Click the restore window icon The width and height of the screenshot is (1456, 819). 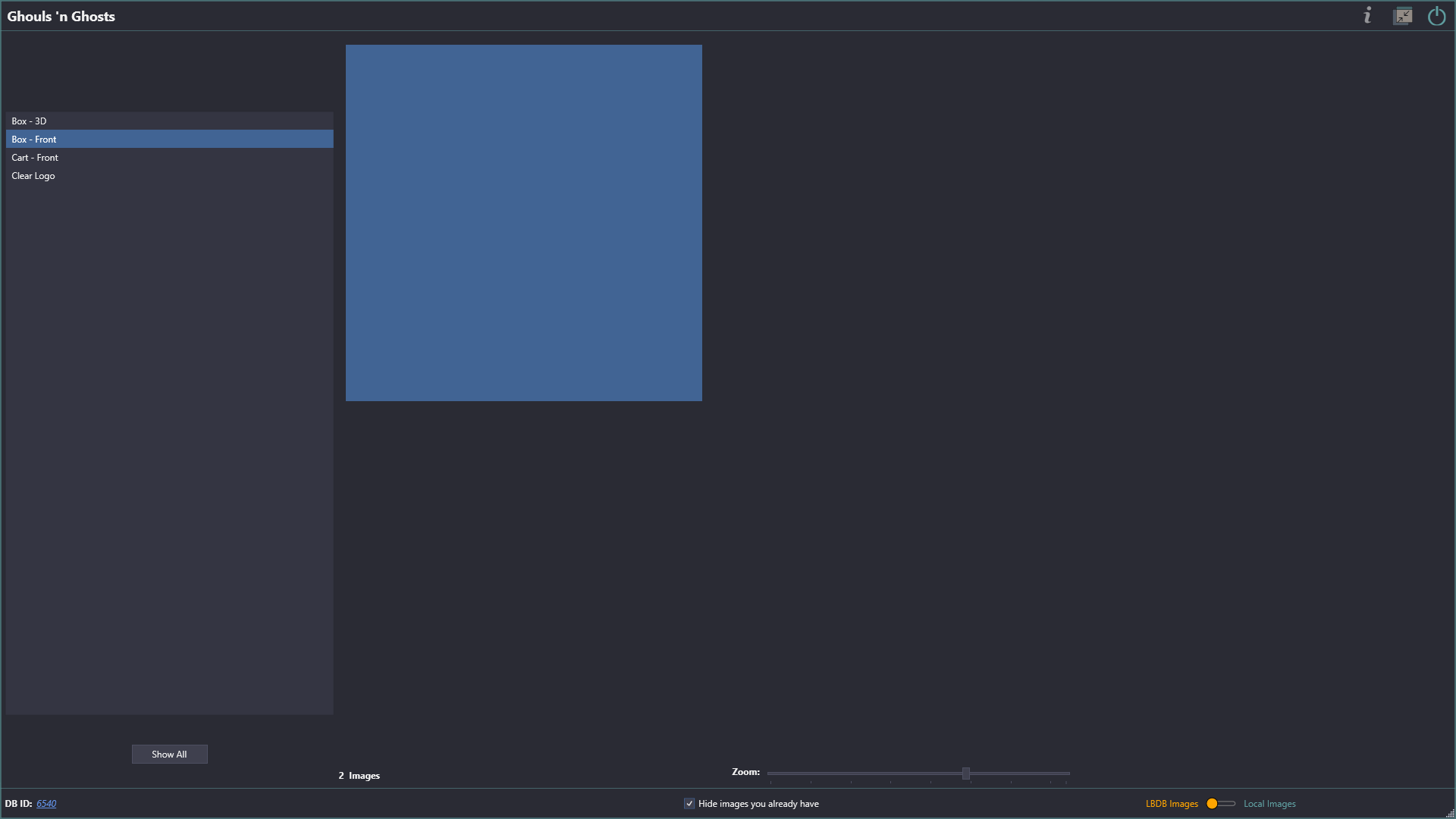pyautogui.click(x=1403, y=16)
